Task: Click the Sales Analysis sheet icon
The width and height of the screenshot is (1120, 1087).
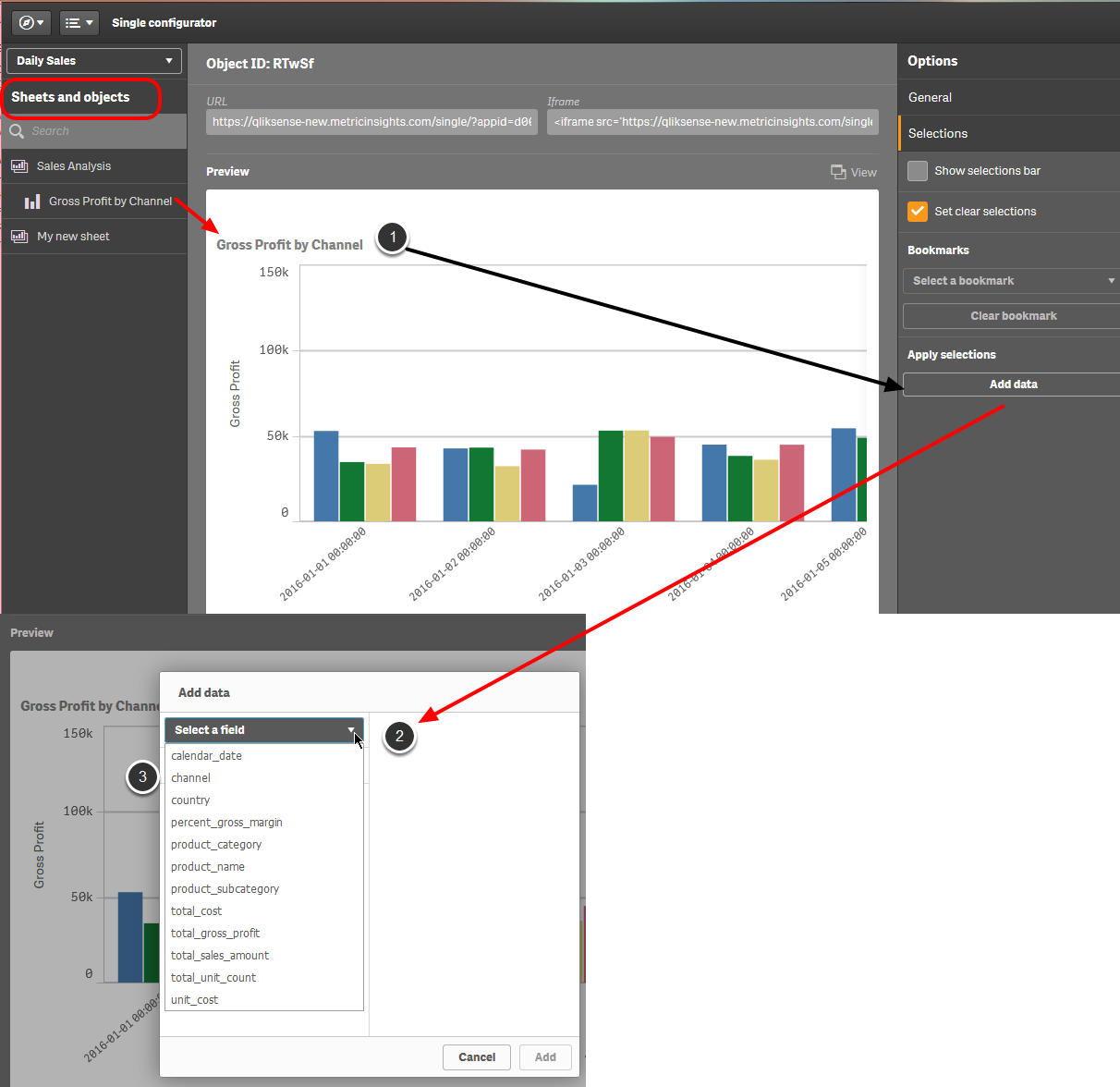Action: coord(19,166)
